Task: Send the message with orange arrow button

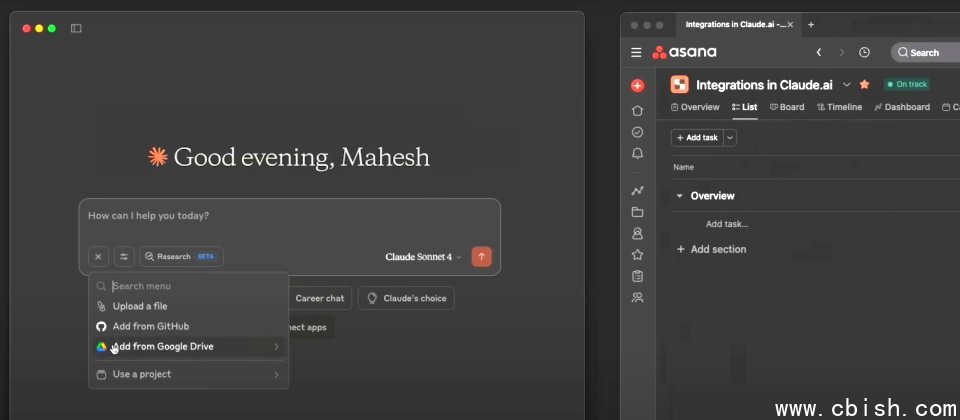Action: click(481, 257)
